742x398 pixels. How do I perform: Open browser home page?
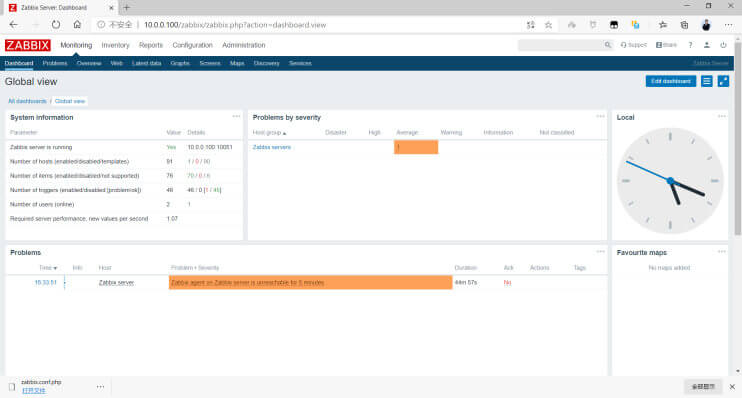point(77,25)
